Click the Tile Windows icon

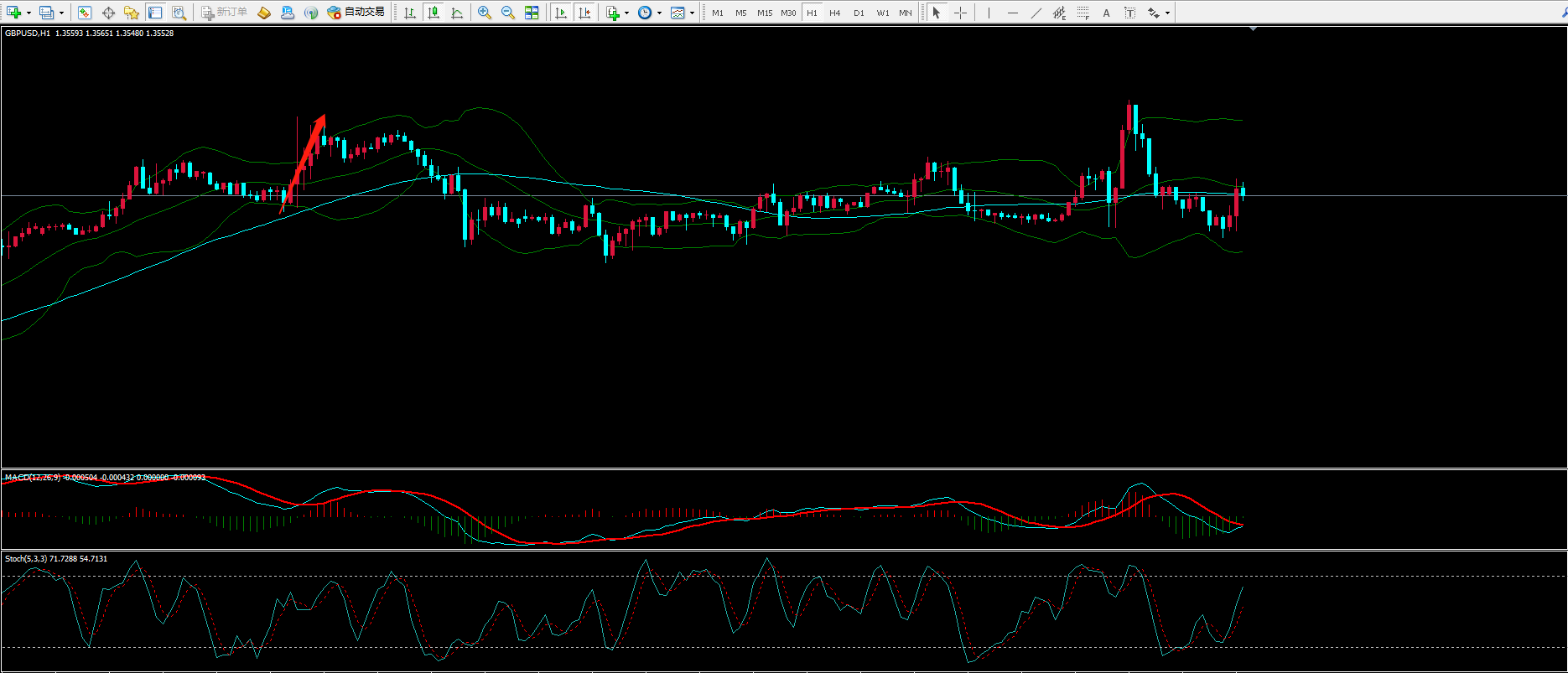pyautogui.click(x=532, y=13)
